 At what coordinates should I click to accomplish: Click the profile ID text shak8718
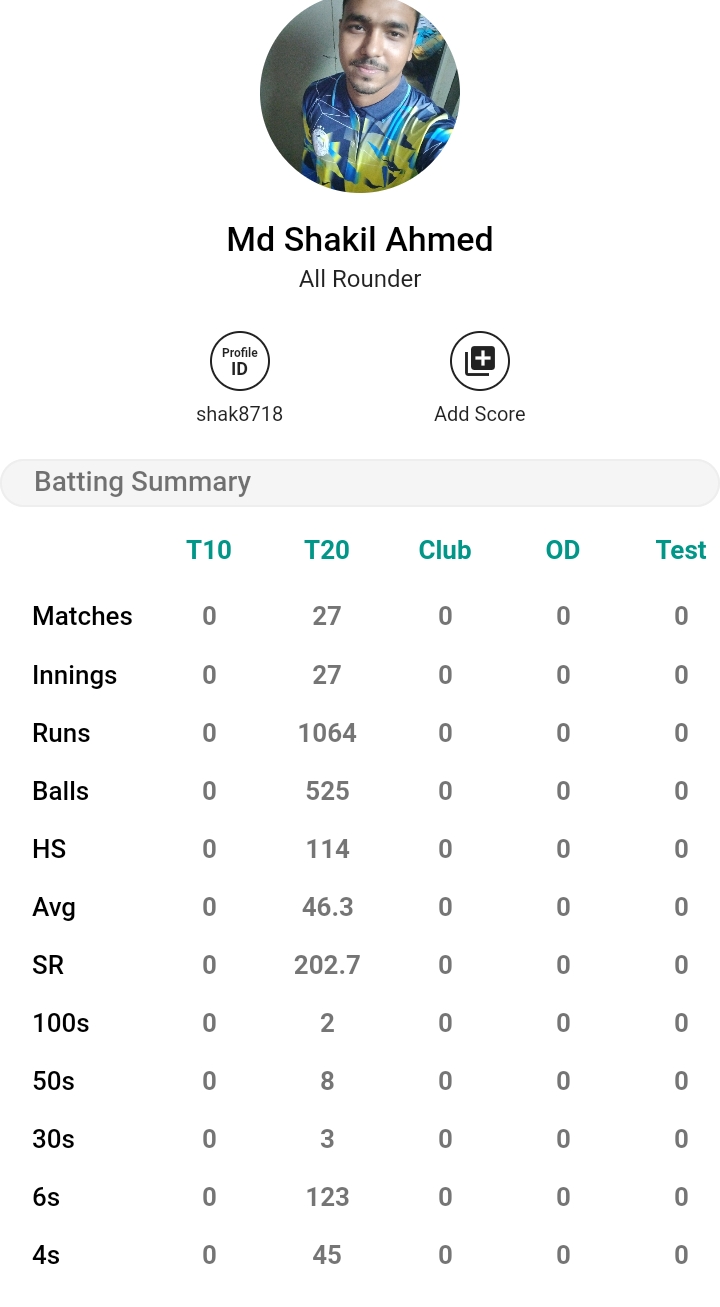[x=240, y=414]
